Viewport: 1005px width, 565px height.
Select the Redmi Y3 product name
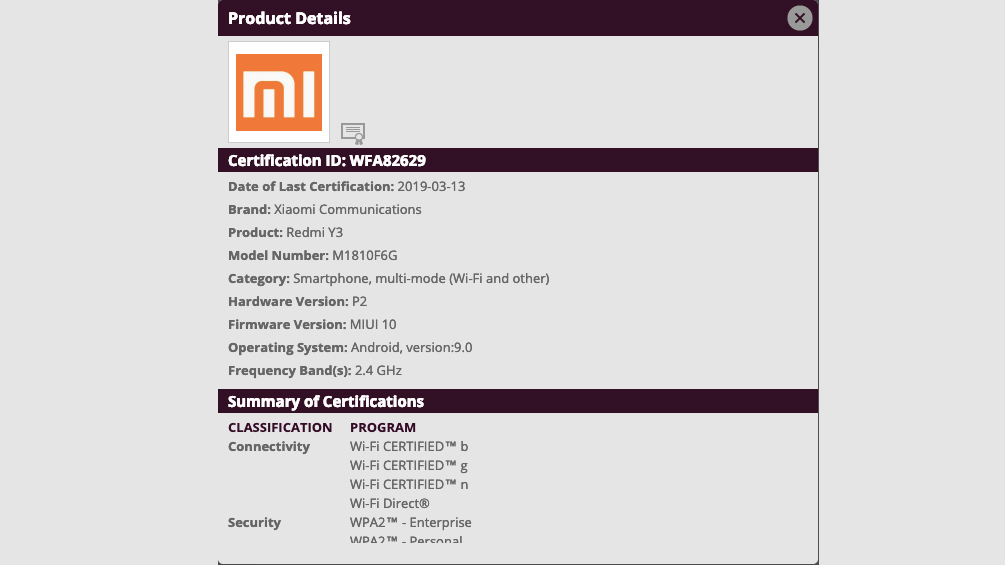click(314, 233)
